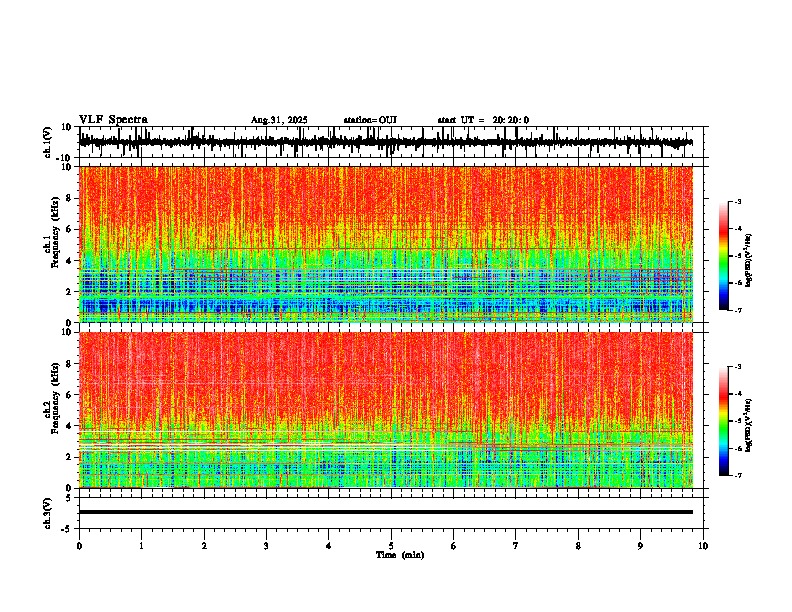
Task: Click the 'ch.3(V)' axis label
Action: (x=48, y=513)
